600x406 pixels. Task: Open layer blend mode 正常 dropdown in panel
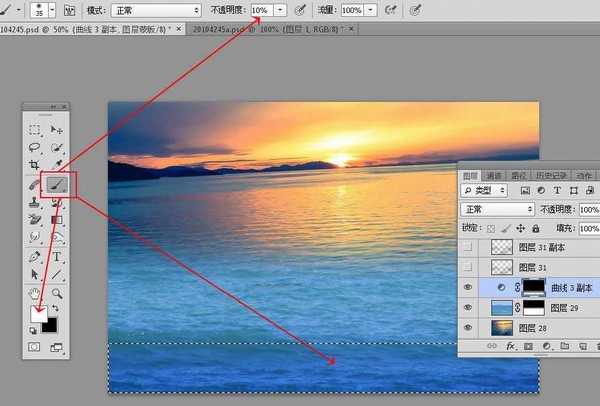coord(499,210)
